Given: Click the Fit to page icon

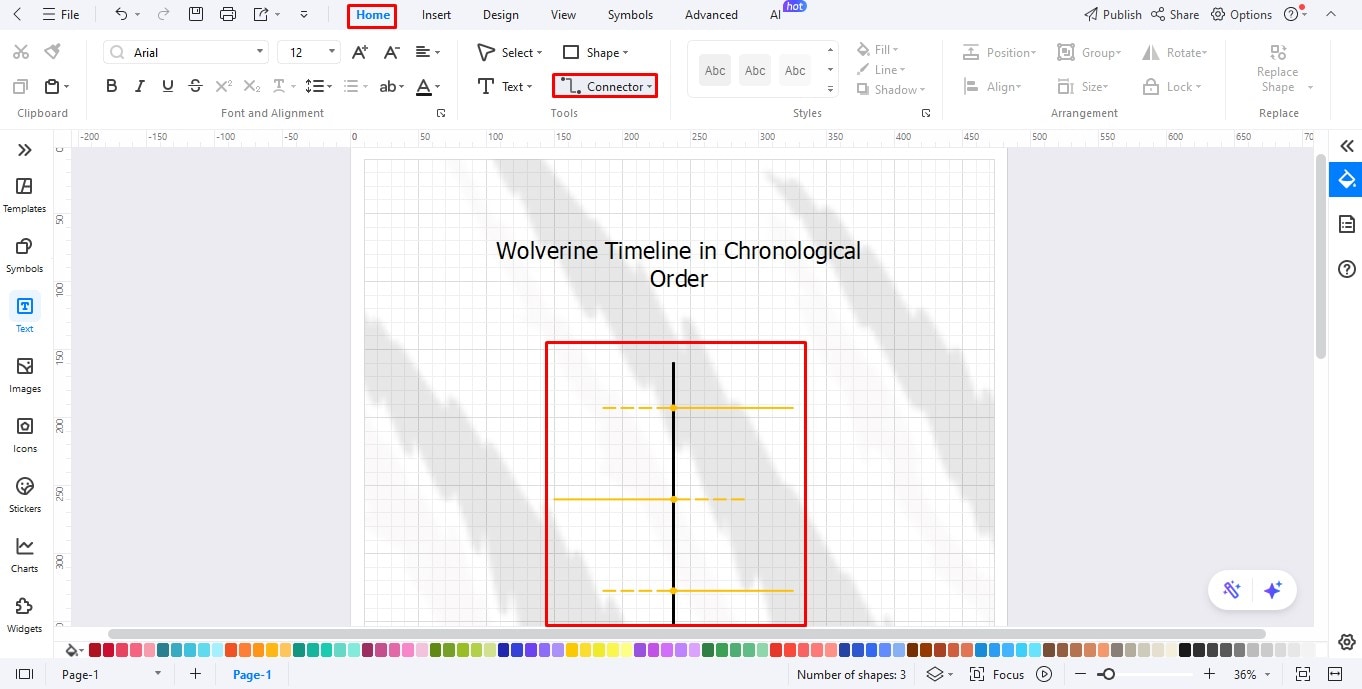Looking at the screenshot, I should [1303, 675].
